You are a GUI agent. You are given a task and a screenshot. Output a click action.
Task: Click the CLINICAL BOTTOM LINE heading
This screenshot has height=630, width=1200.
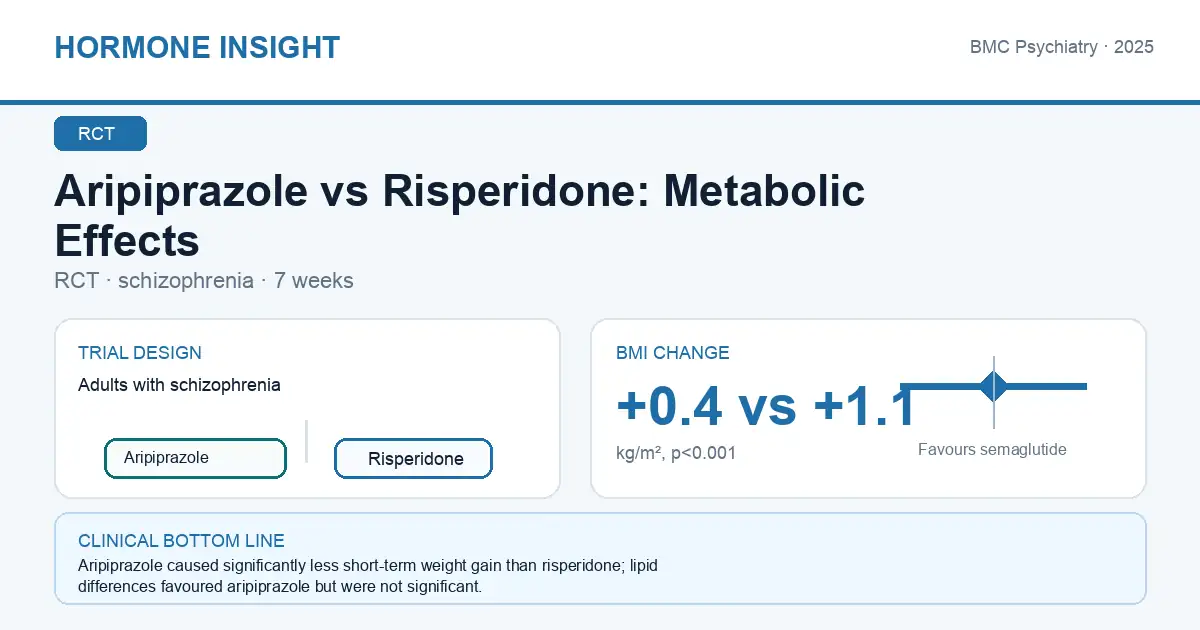tap(181, 541)
